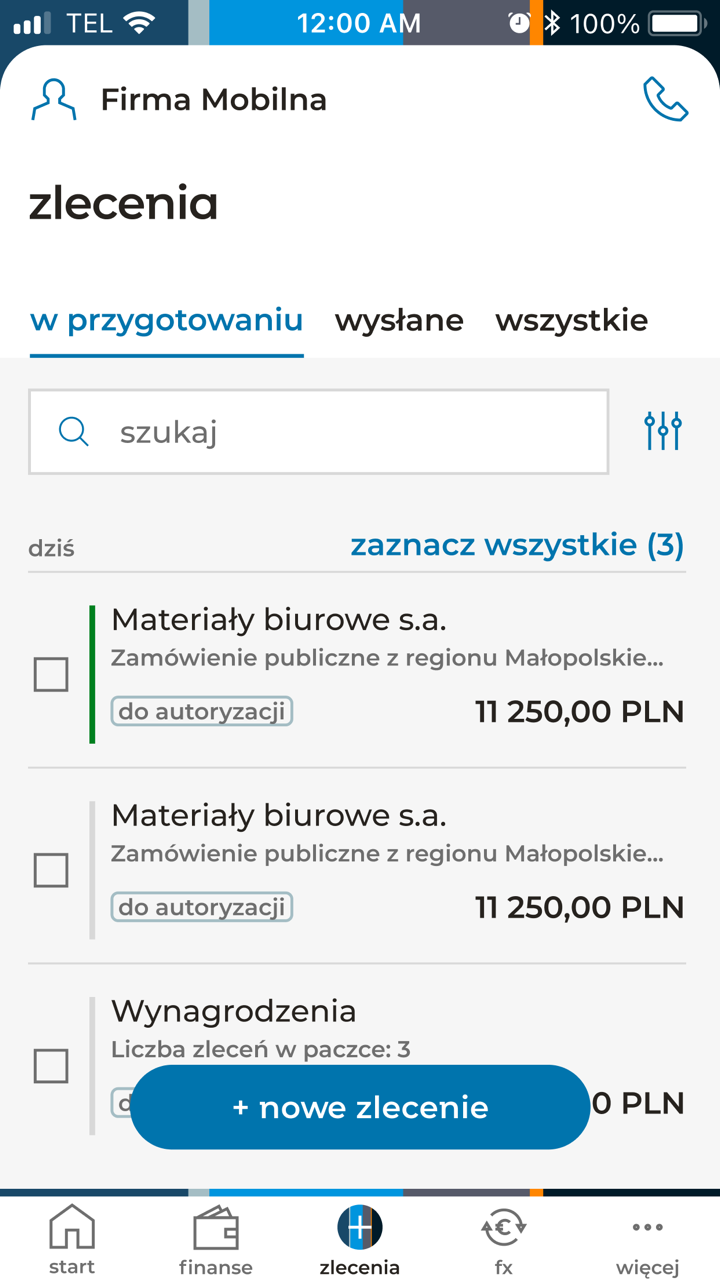Screen dimensions: 720x1280
Task: Switch to the wysłane tab
Action: (x=398, y=320)
